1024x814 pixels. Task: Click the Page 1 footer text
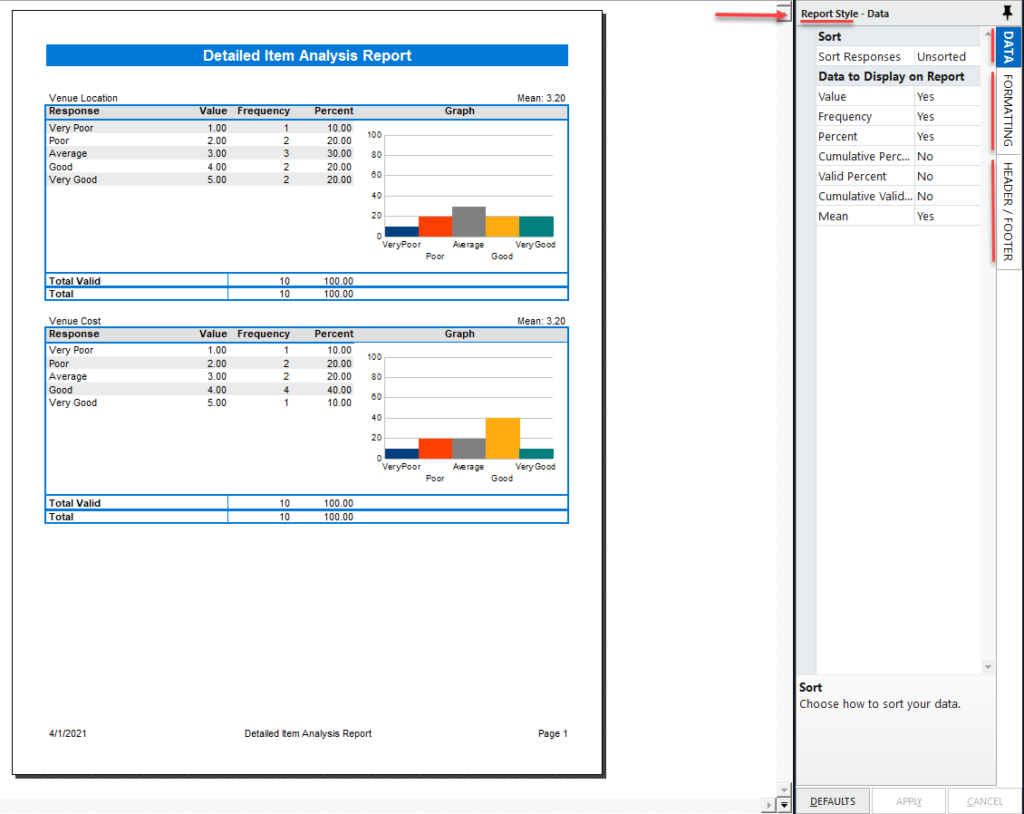coord(553,734)
